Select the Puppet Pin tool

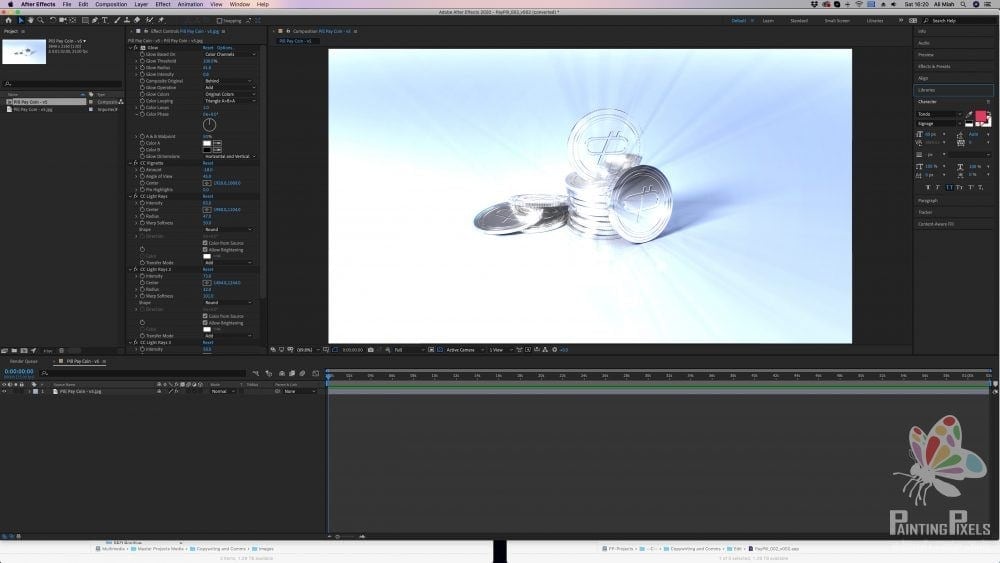(x=160, y=20)
